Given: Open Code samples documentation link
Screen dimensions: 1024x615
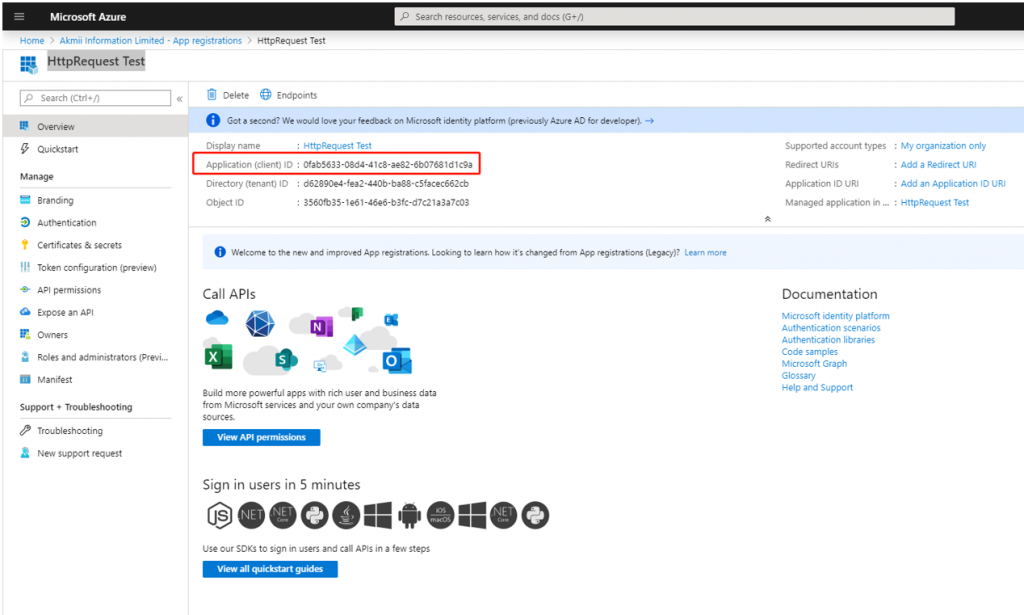Looking at the screenshot, I should [x=810, y=351].
